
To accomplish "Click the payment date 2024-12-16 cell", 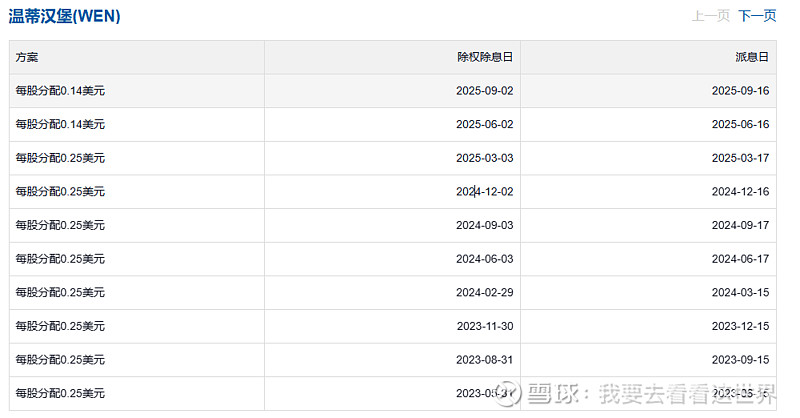I will click(x=740, y=192).
